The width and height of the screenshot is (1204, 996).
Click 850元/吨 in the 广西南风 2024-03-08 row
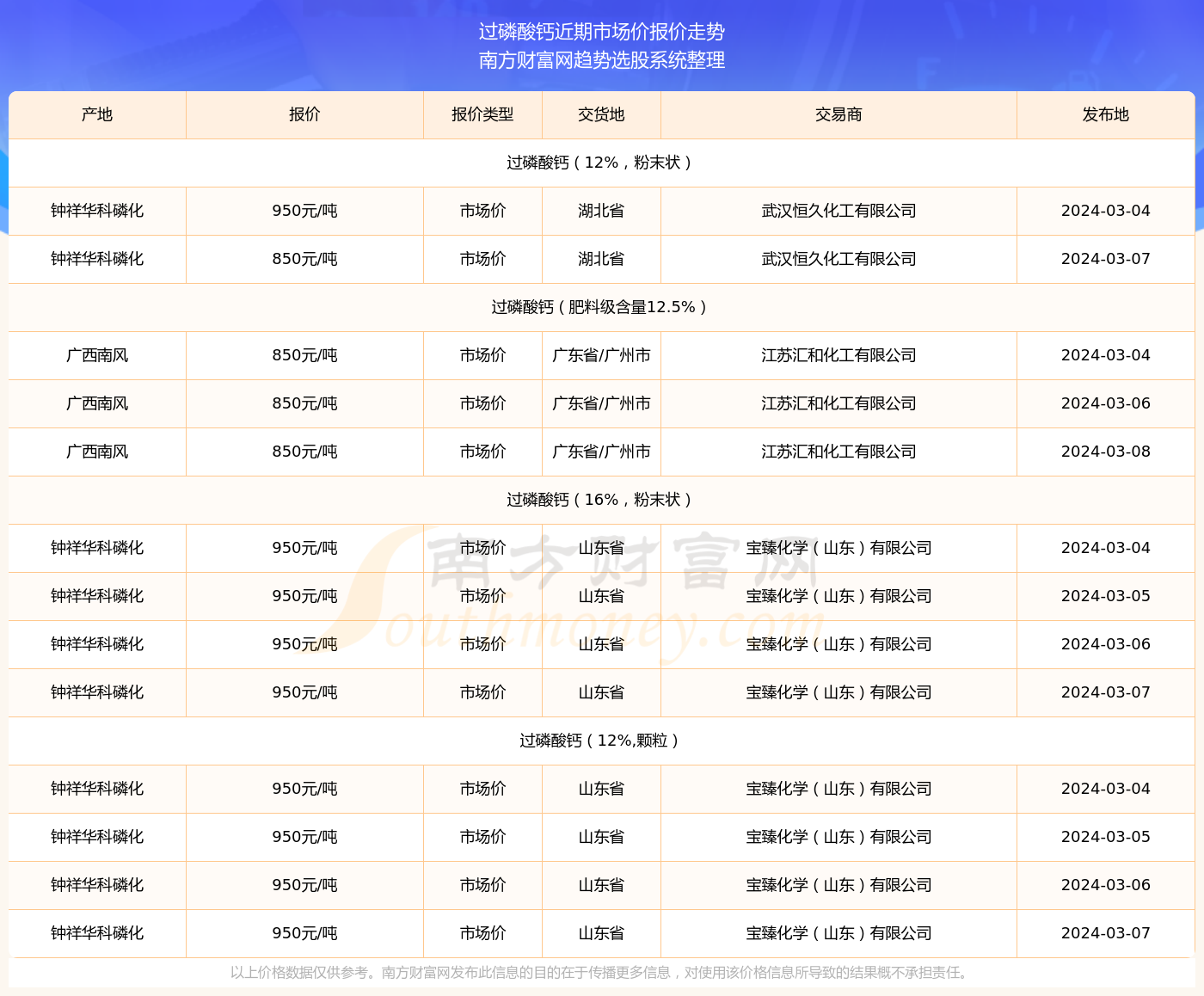304,452
